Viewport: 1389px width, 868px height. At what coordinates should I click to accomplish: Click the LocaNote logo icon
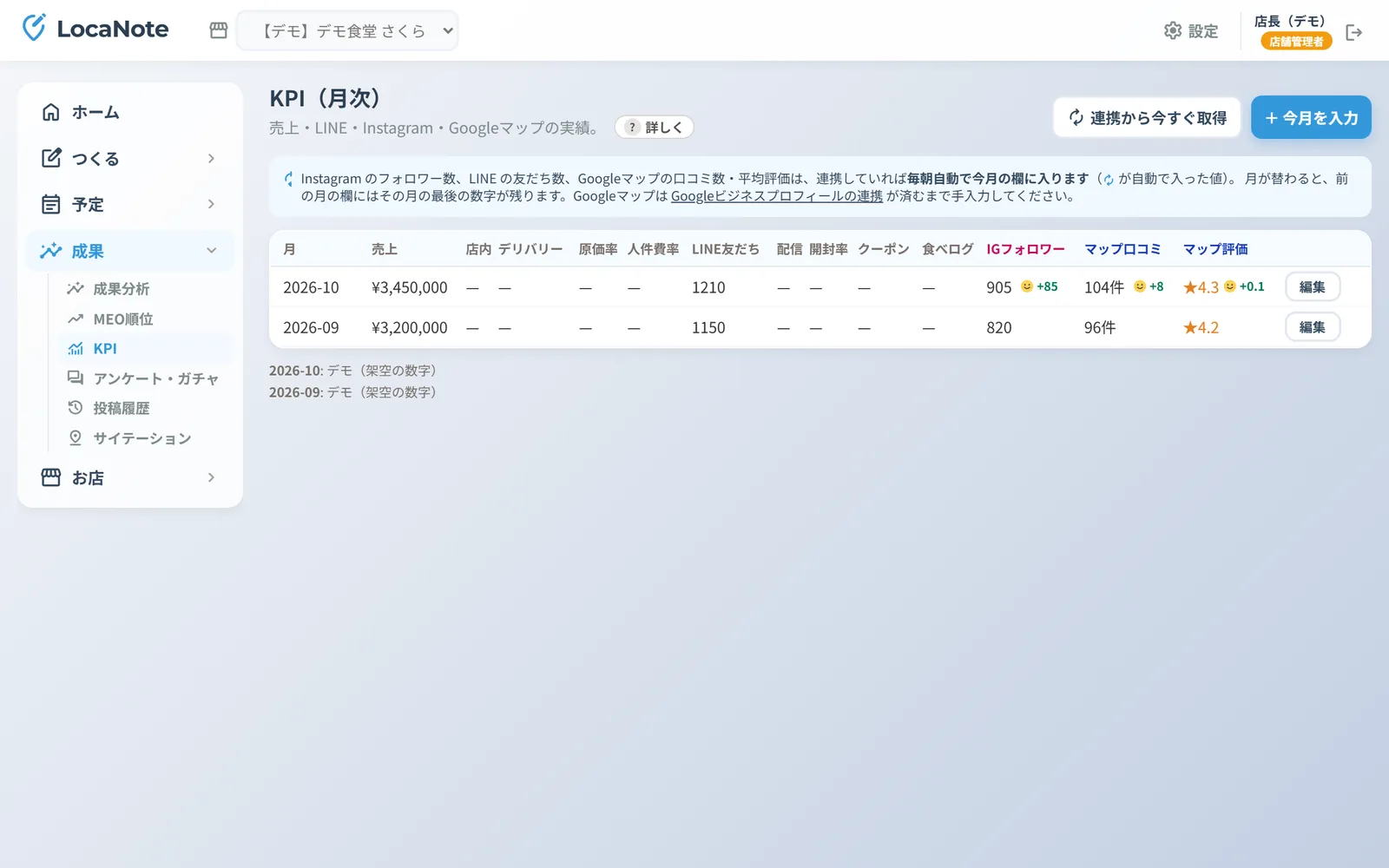pyautogui.click(x=34, y=28)
